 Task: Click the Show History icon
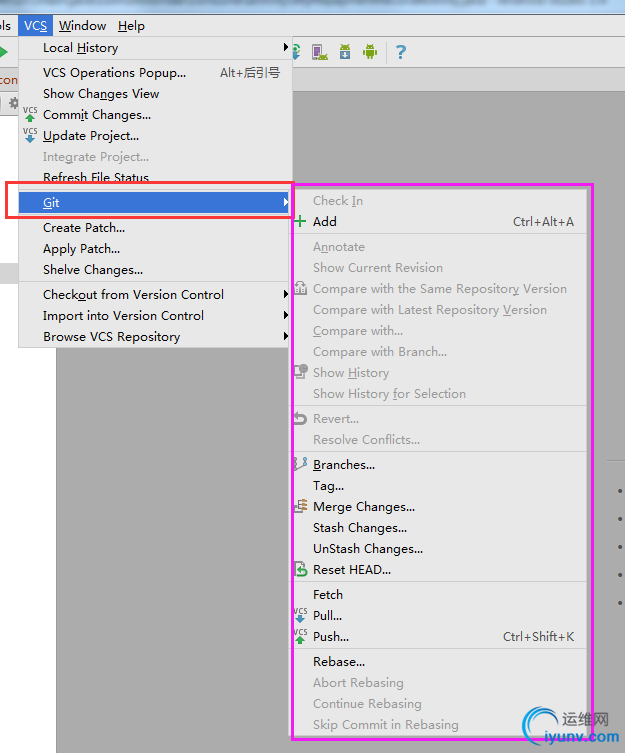point(300,372)
